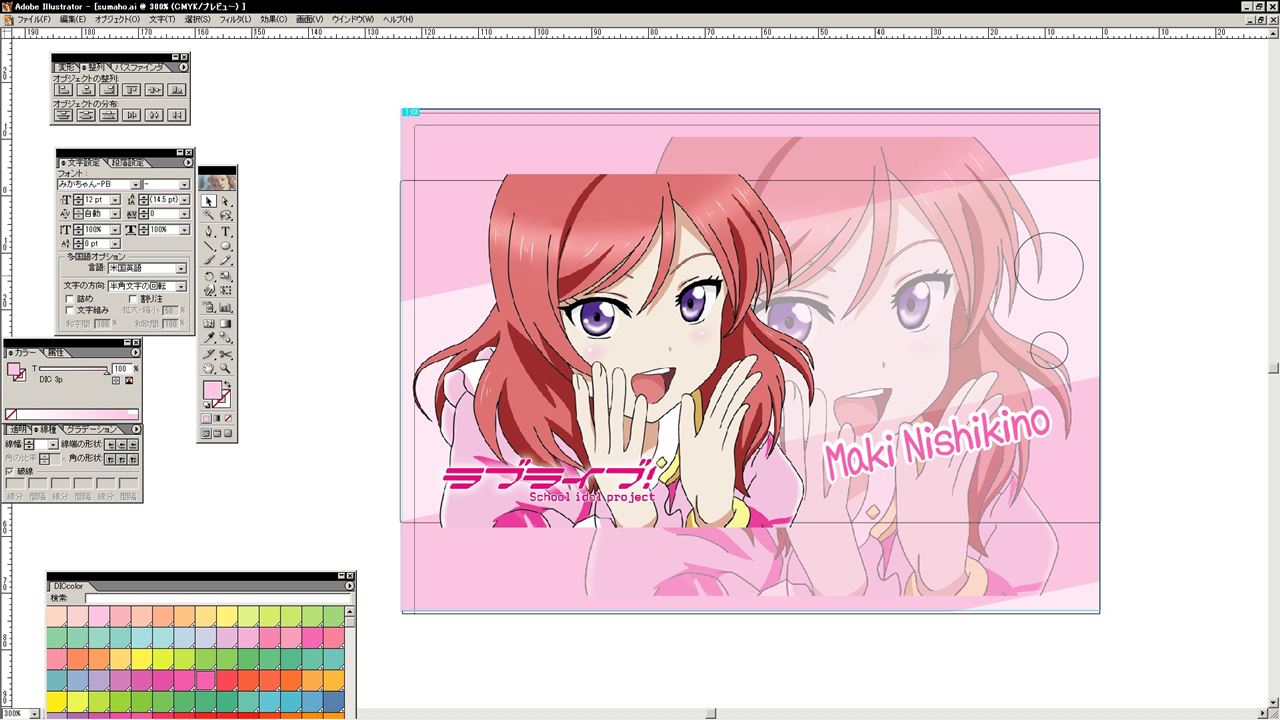
Task: Select the Column Graph tool
Action: pos(226,307)
